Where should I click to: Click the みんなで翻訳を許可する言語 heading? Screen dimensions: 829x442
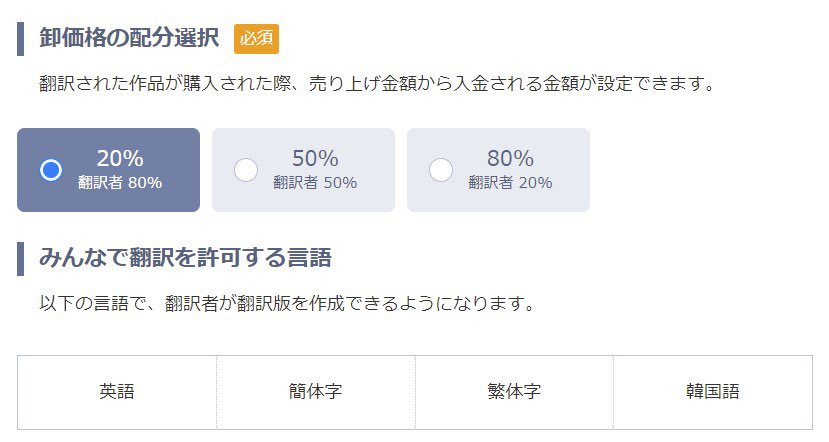click(x=185, y=258)
